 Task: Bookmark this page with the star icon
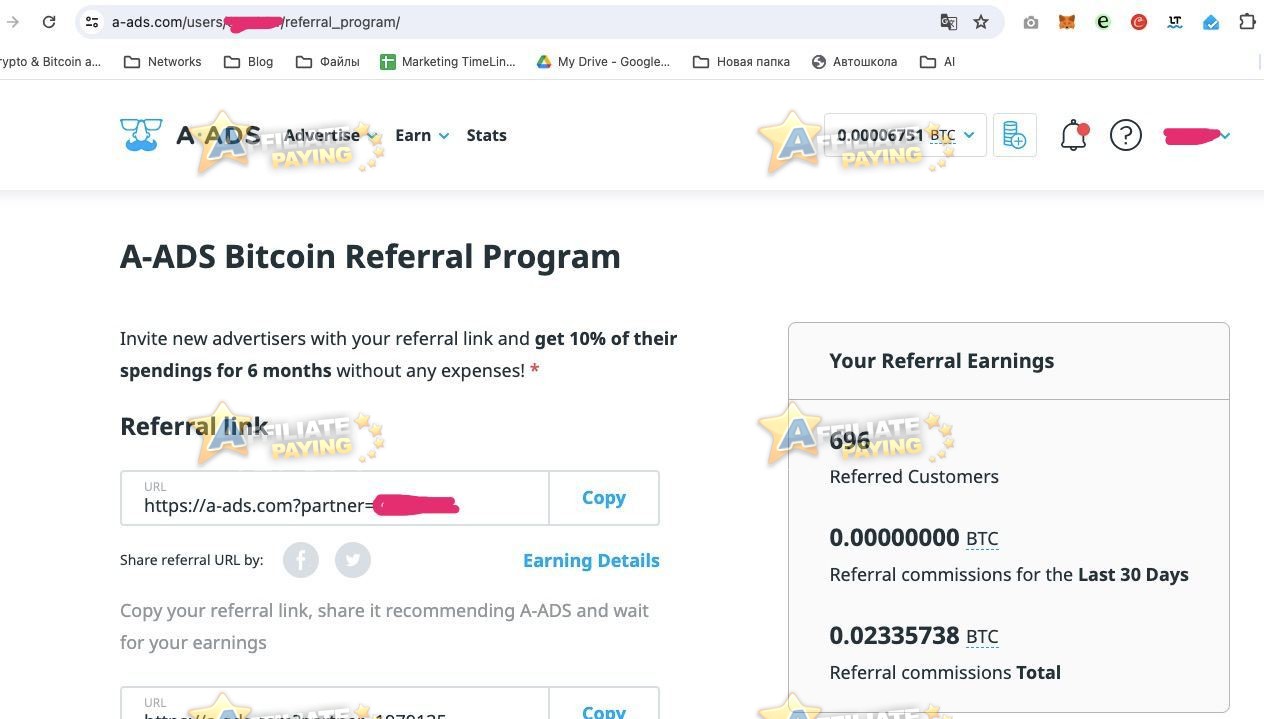click(981, 22)
